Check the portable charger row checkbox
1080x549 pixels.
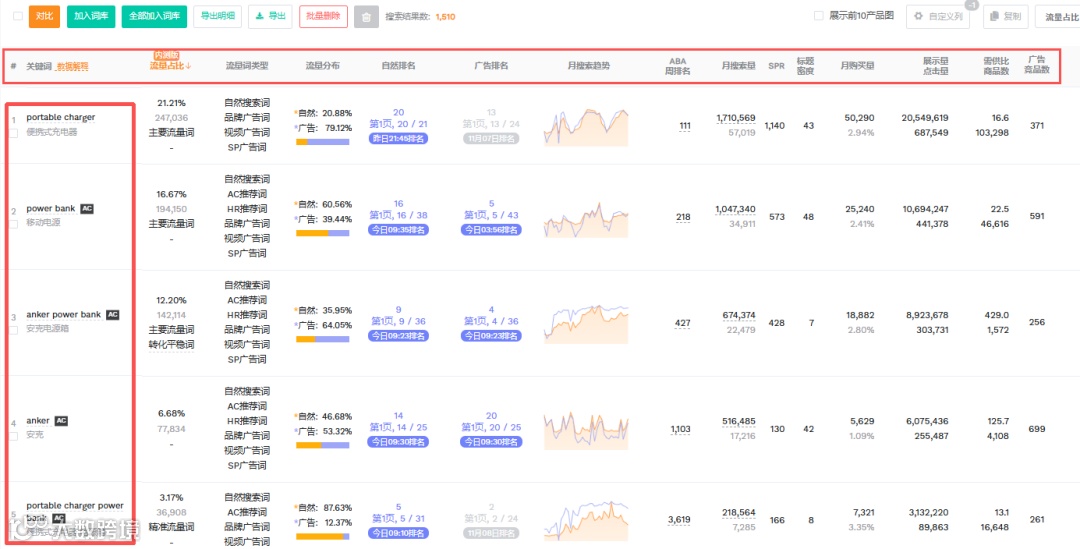click(14, 134)
